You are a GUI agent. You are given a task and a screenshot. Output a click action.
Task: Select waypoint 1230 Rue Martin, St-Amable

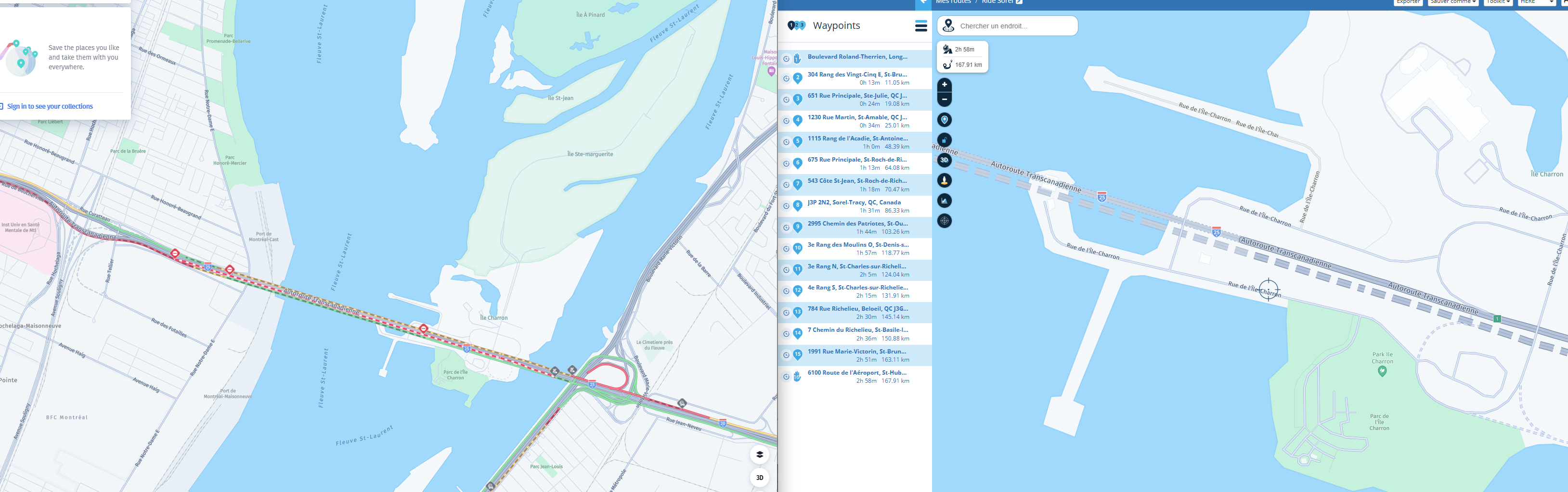click(855, 121)
